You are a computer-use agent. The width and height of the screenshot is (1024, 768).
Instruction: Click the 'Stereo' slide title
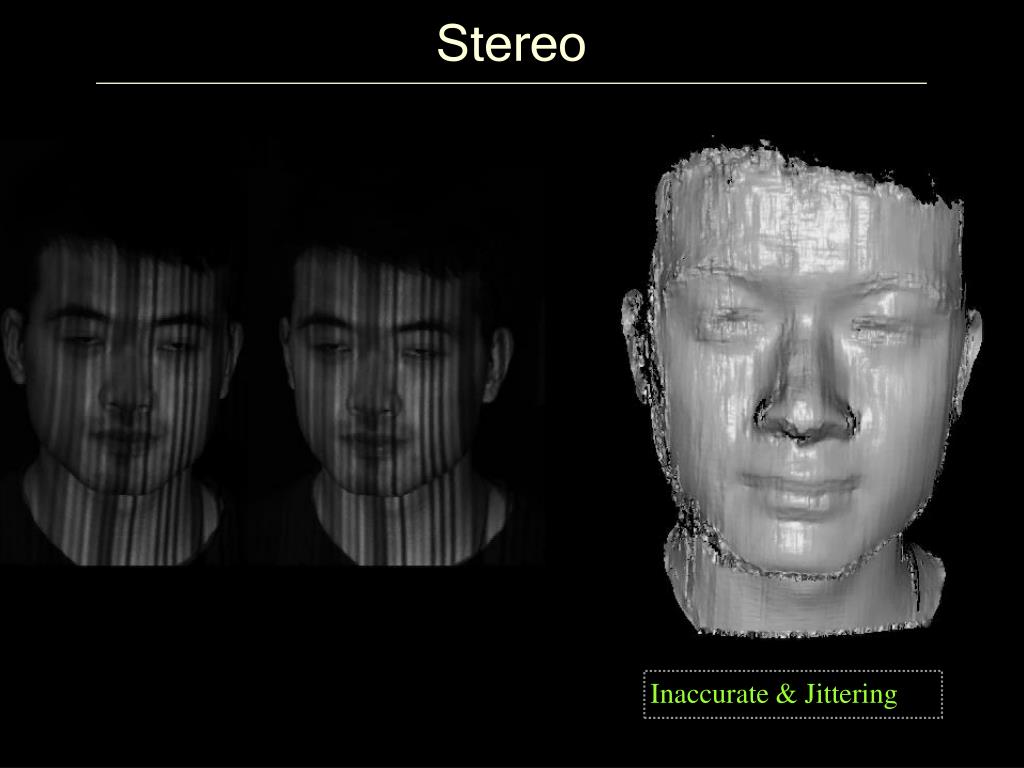(x=511, y=44)
